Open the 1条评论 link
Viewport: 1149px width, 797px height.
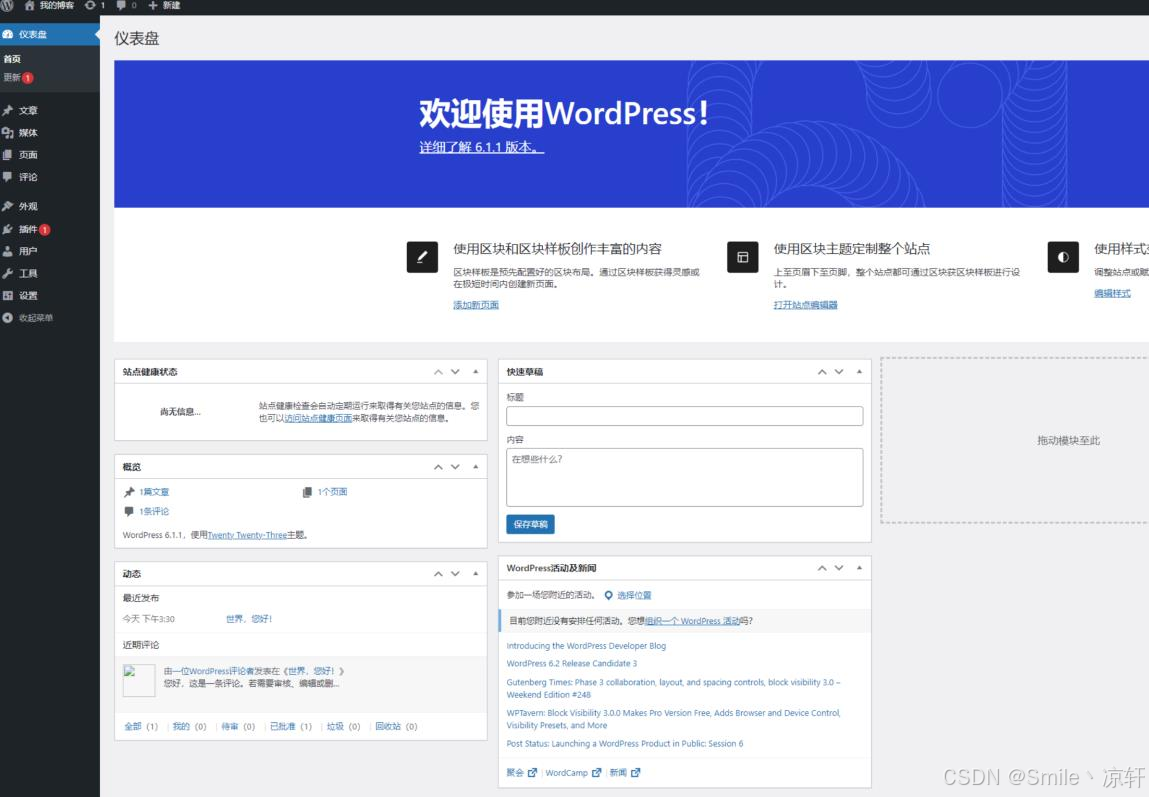coord(154,512)
